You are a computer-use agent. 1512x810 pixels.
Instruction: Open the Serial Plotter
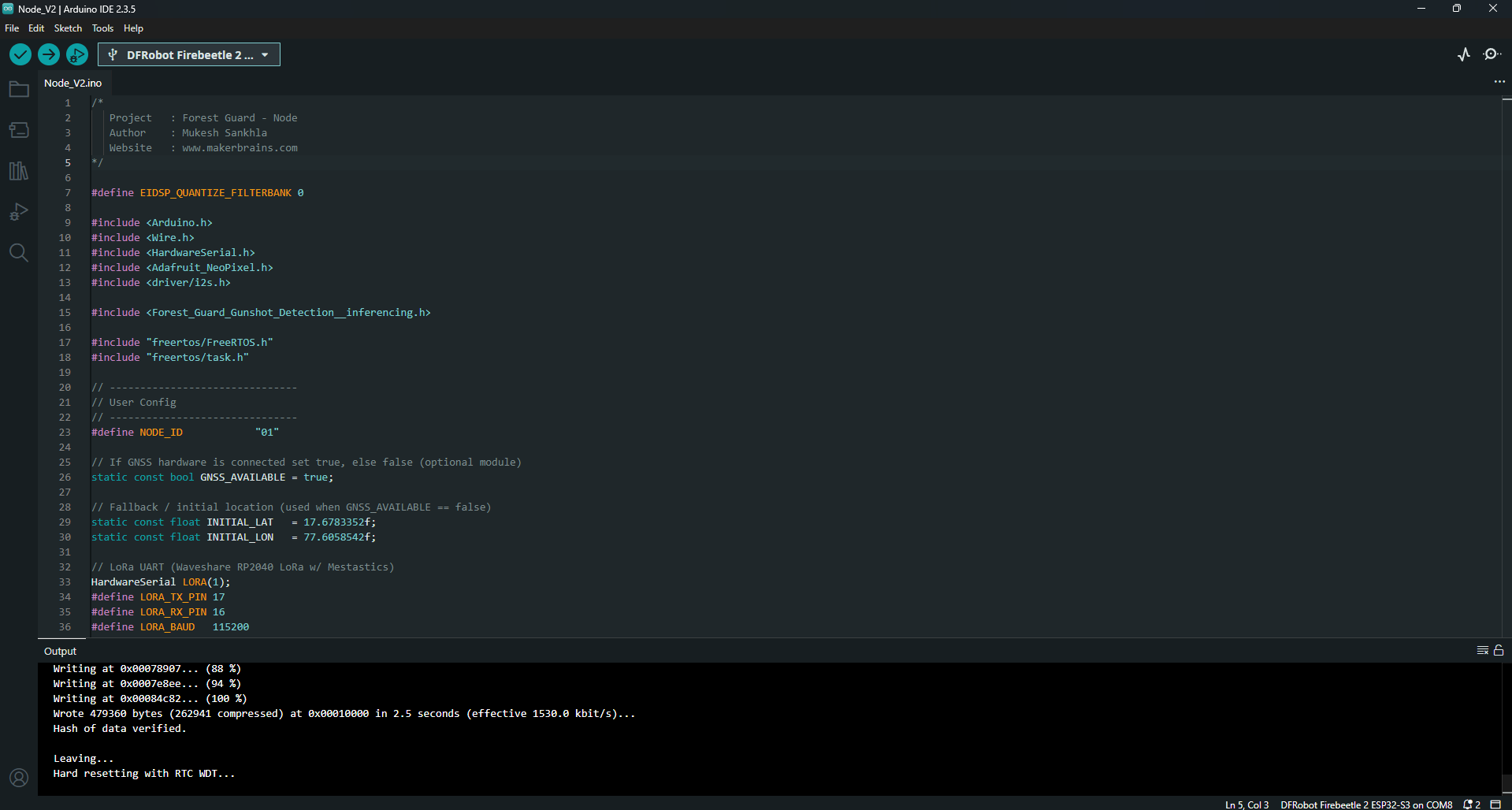[1464, 54]
